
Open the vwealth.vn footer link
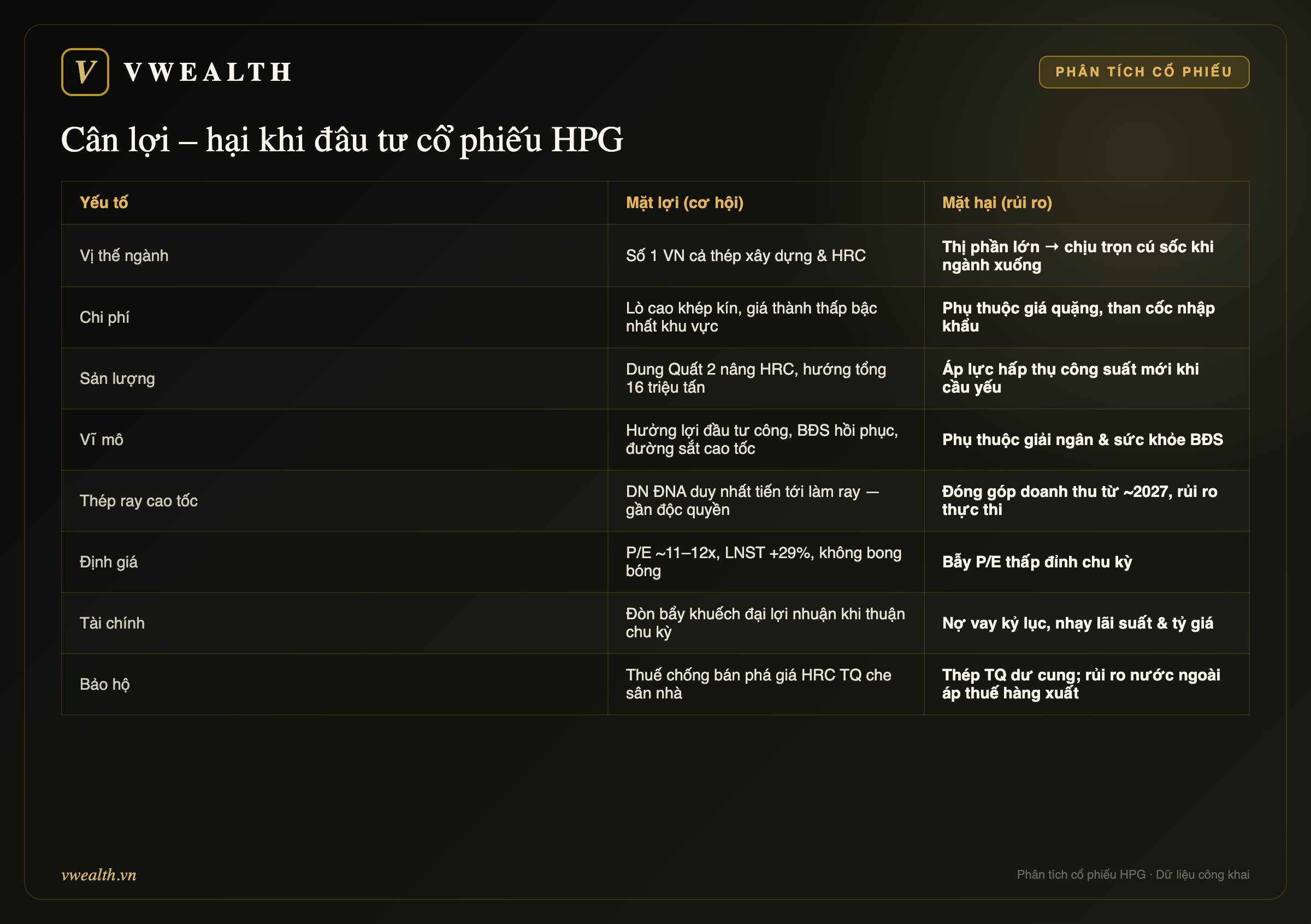coord(99,874)
